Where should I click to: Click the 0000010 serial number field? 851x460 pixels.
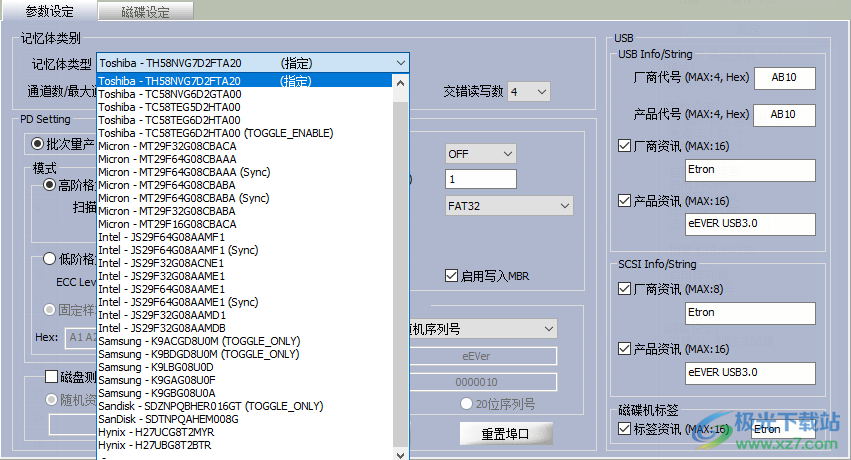point(483,382)
